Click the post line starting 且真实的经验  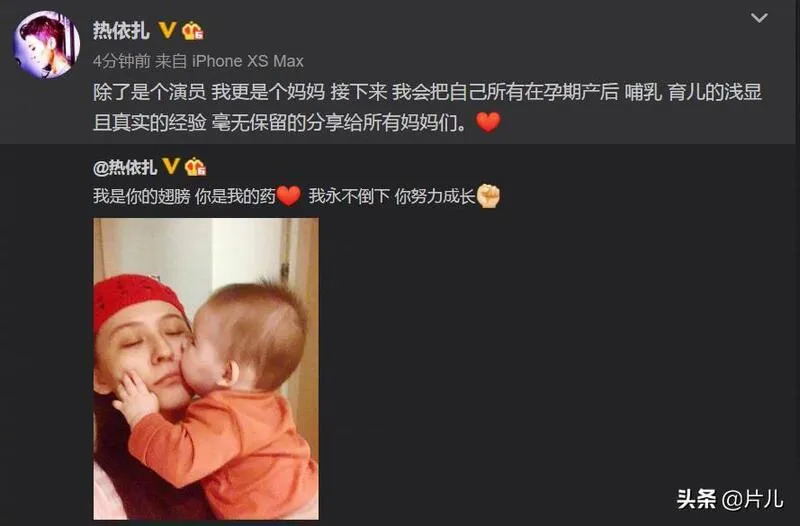click(x=280, y=122)
